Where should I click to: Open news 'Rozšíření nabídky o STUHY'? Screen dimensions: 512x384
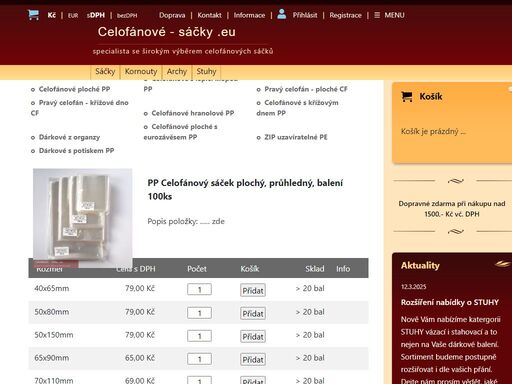coord(450,302)
